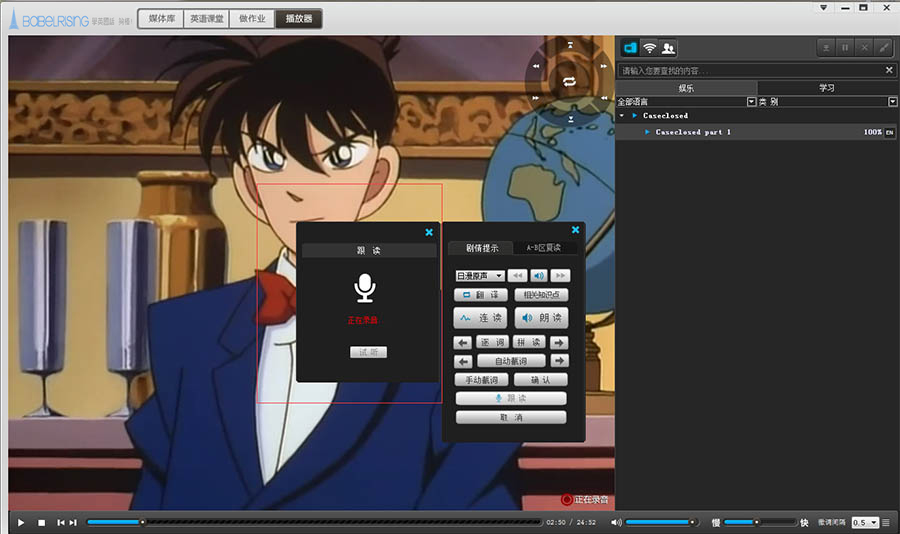Click the pause icon in right panel toolbar
This screenshot has width=900, height=534.
pos(845,48)
